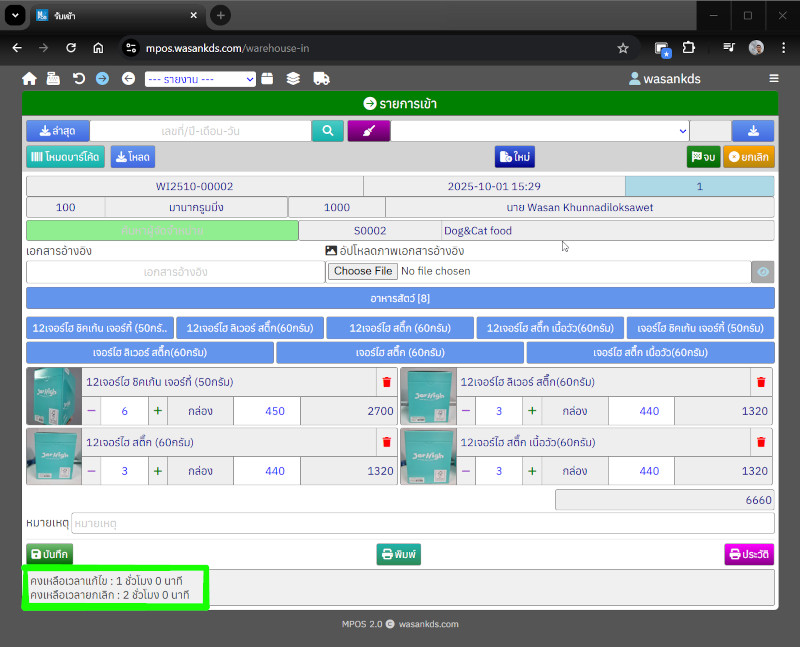This screenshot has width=800, height=647.
Task: Delete the 12เจอร์ไฮ ชิคเก้น เจอร์กี้ row
Action: [386, 382]
